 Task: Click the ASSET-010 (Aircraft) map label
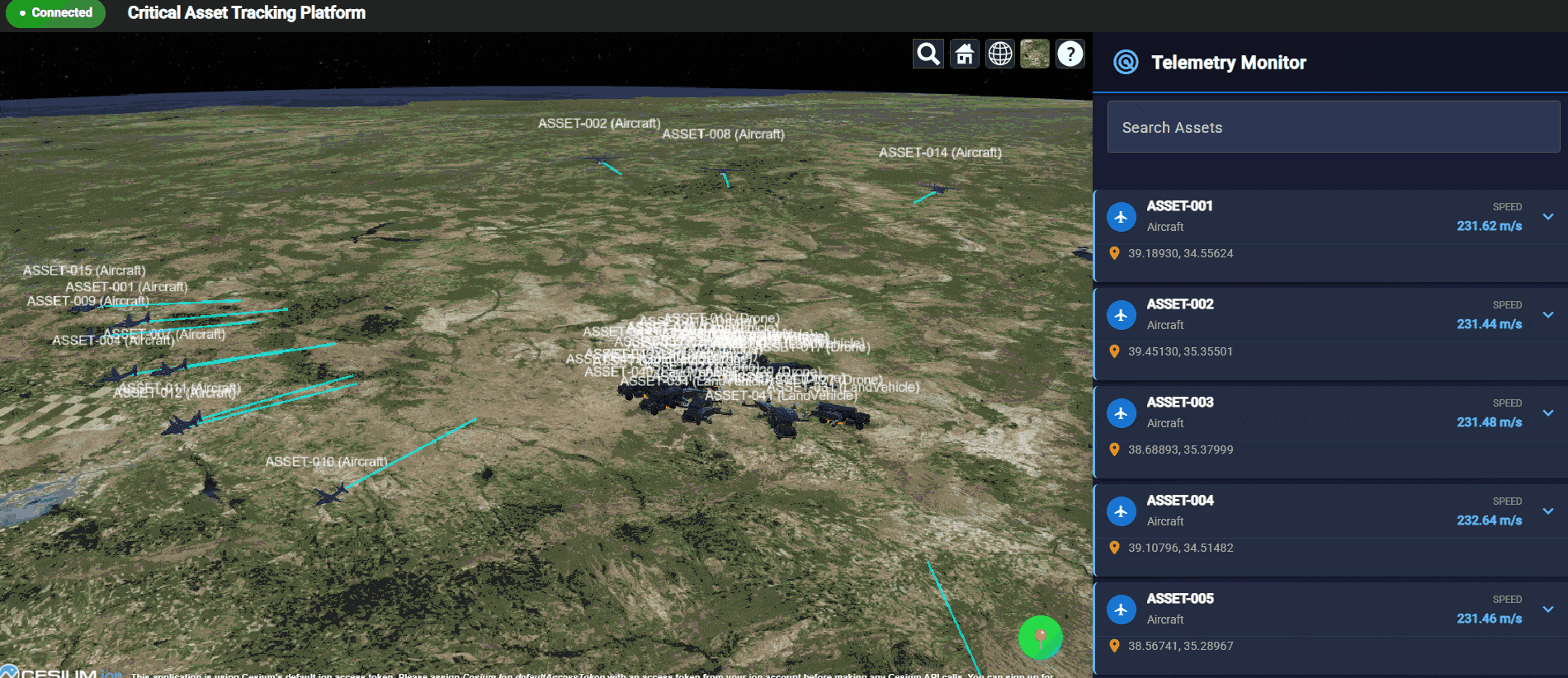(x=326, y=462)
